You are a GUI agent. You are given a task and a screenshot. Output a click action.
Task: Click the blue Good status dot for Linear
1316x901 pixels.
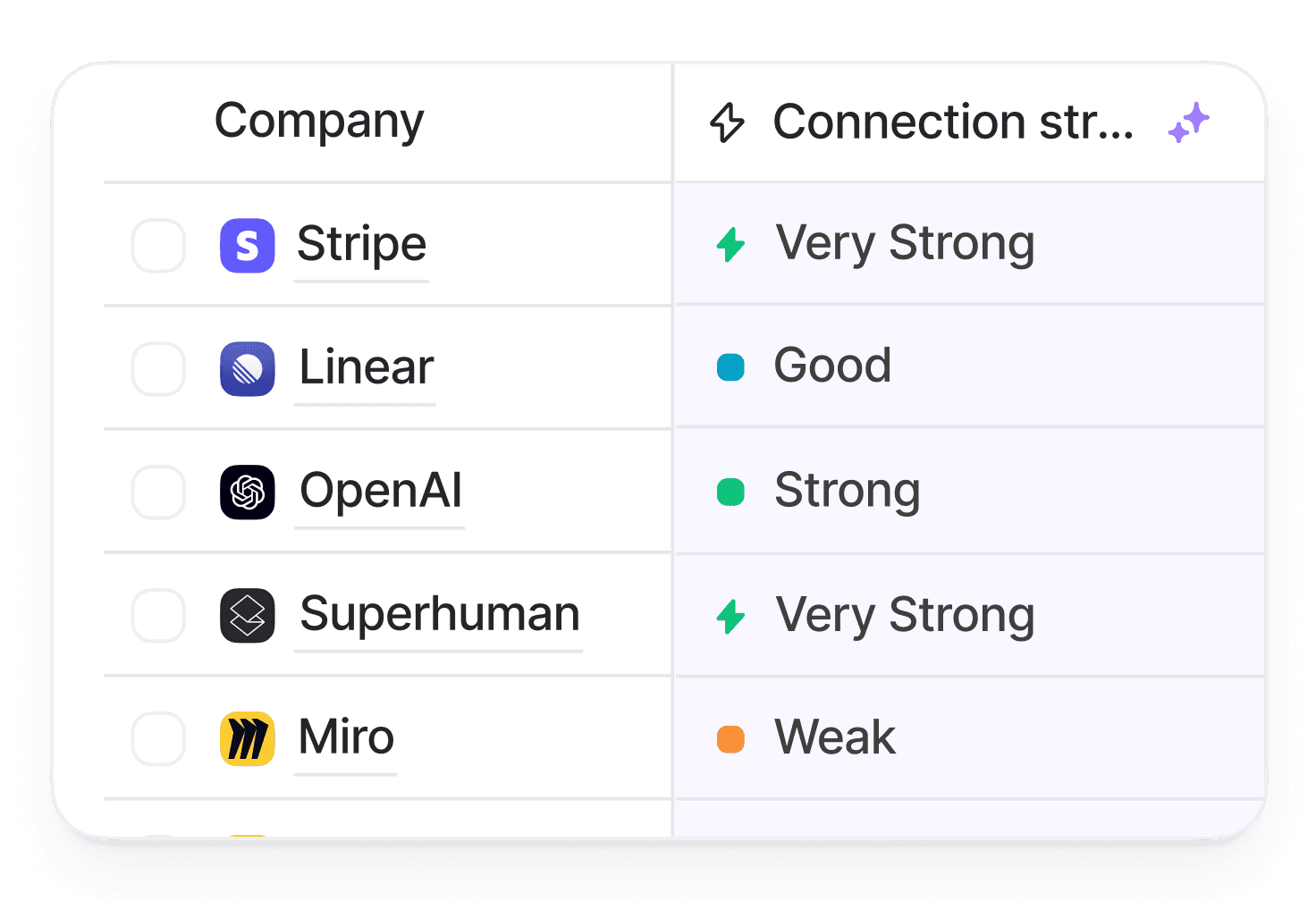730,367
